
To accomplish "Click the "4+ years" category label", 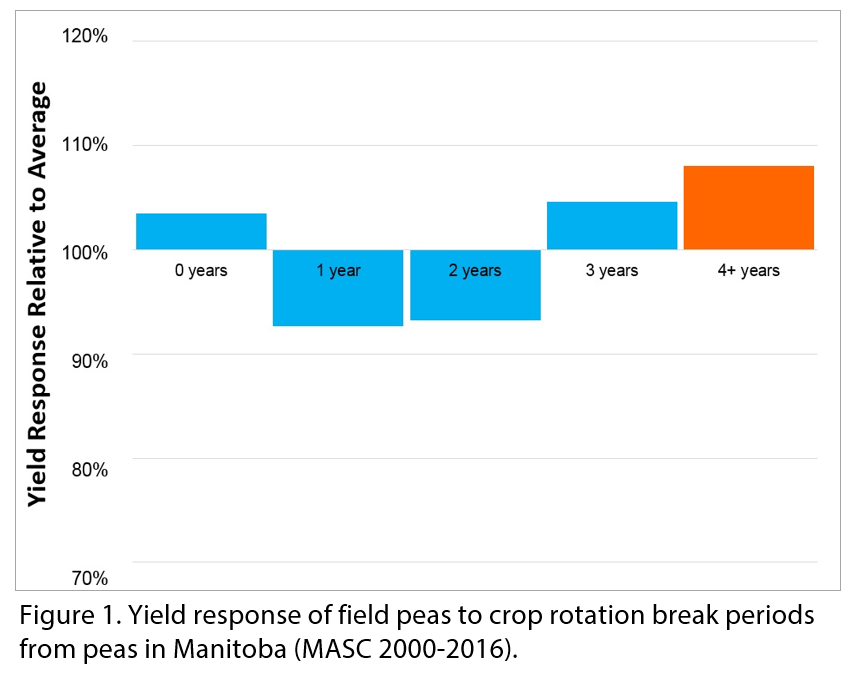I will (748, 271).
